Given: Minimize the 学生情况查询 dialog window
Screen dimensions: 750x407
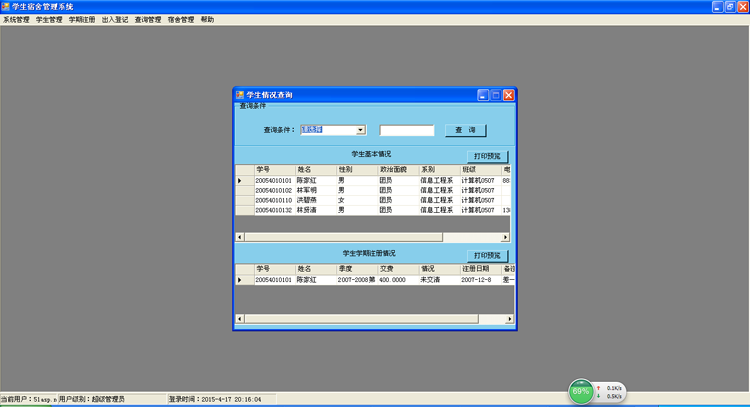Looking at the screenshot, I should pyautogui.click(x=482, y=95).
